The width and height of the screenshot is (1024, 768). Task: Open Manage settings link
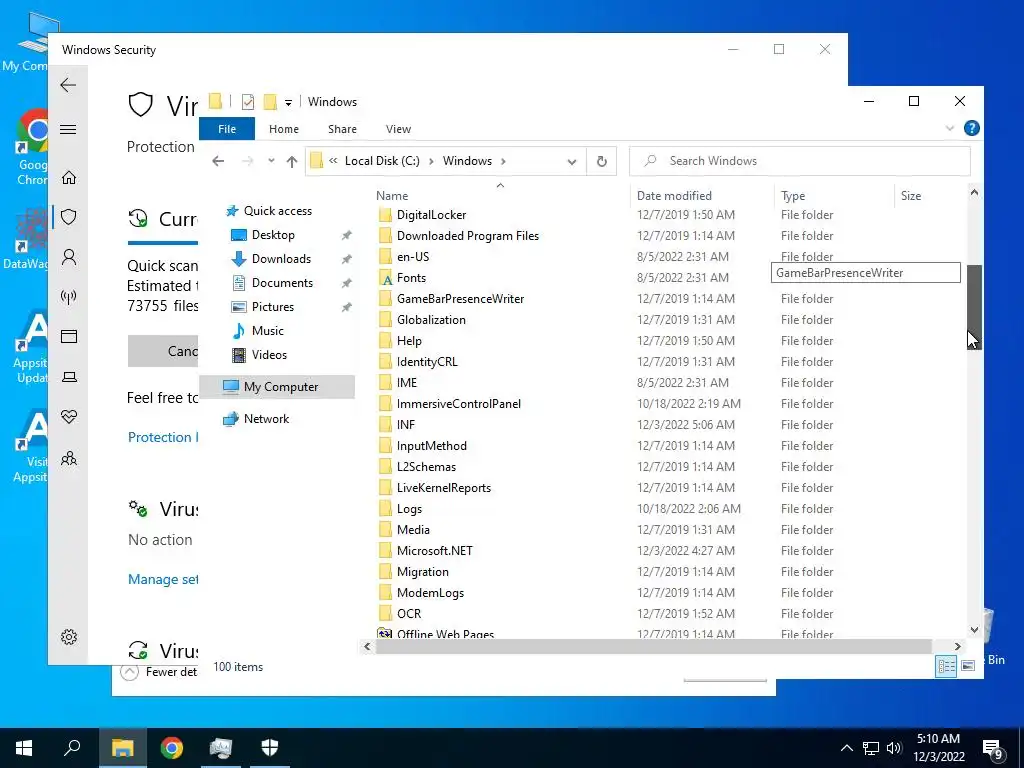point(163,579)
